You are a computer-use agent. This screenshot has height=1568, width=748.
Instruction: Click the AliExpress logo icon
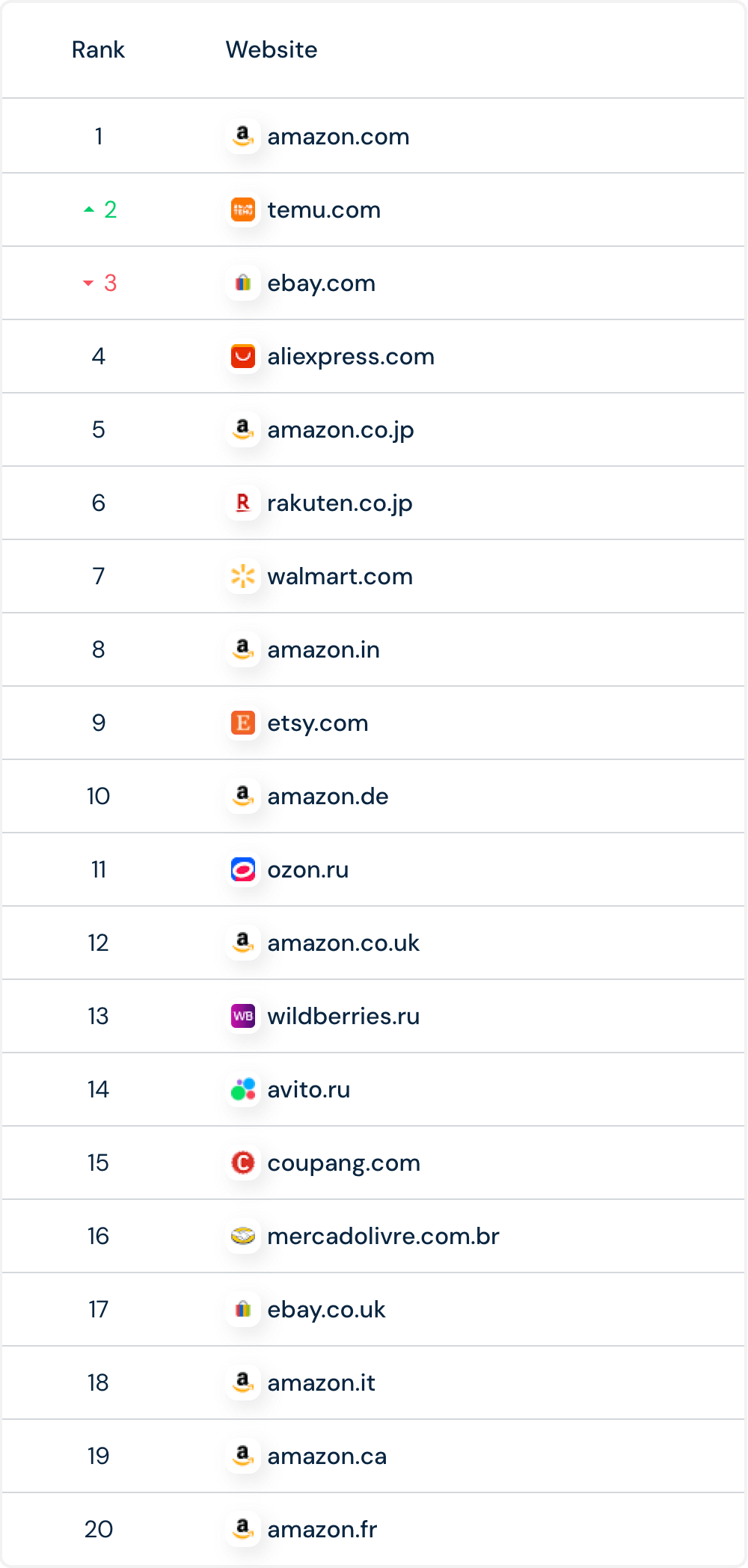[243, 356]
